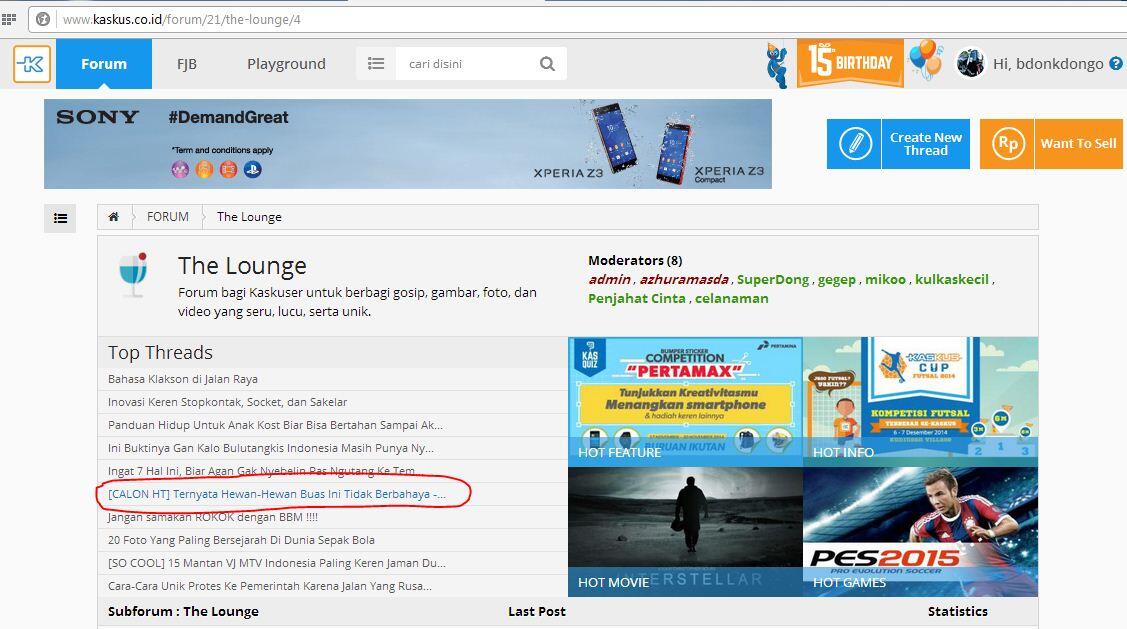Viewport: 1127px width, 629px height.
Task: Open thread 'Cara-Cara Unik Protes Ke Pemerintah'
Action: (270, 586)
